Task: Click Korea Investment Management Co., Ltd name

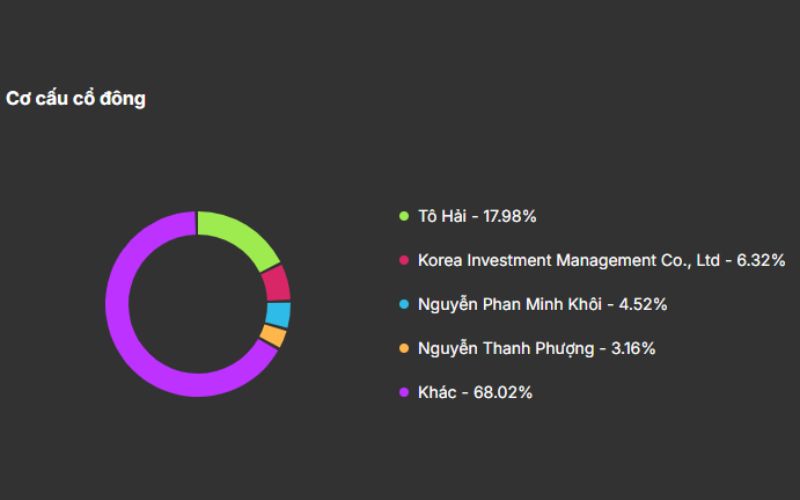Action: click(568, 260)
